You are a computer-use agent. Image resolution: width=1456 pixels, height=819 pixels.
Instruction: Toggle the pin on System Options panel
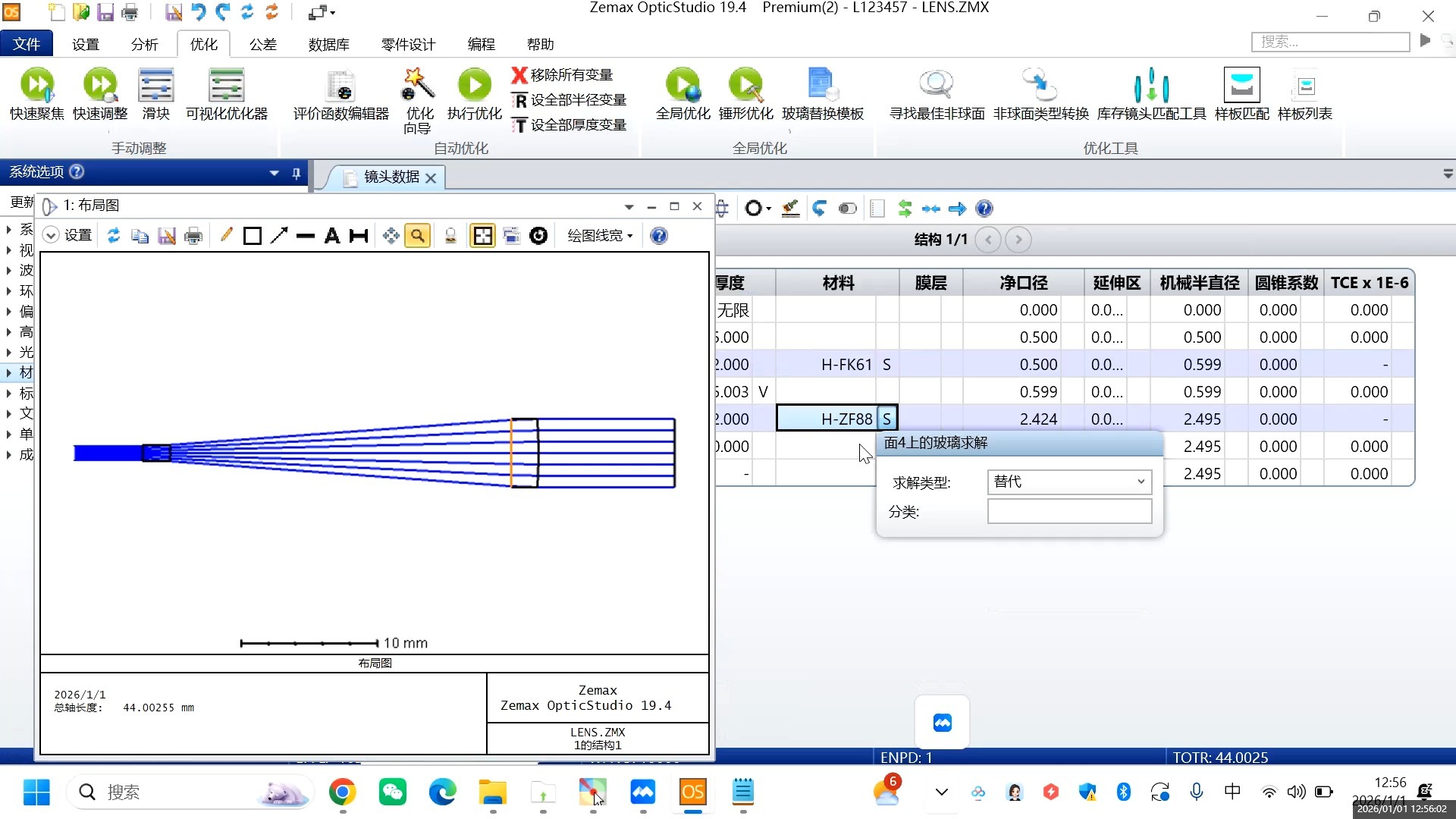tap(297, 173)
